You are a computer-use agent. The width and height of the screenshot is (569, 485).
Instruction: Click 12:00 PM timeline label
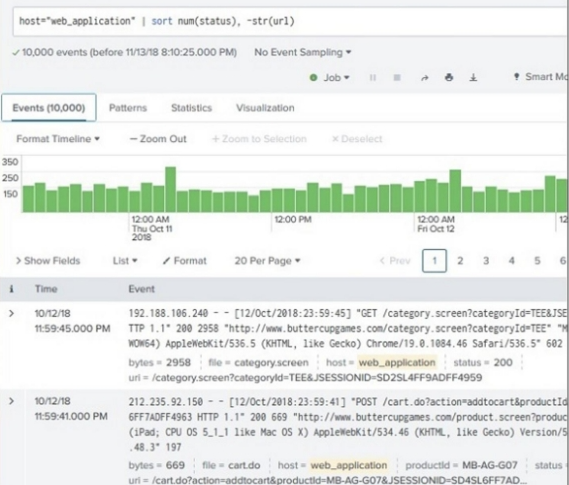pyautogui.click(x=293, y=219)
